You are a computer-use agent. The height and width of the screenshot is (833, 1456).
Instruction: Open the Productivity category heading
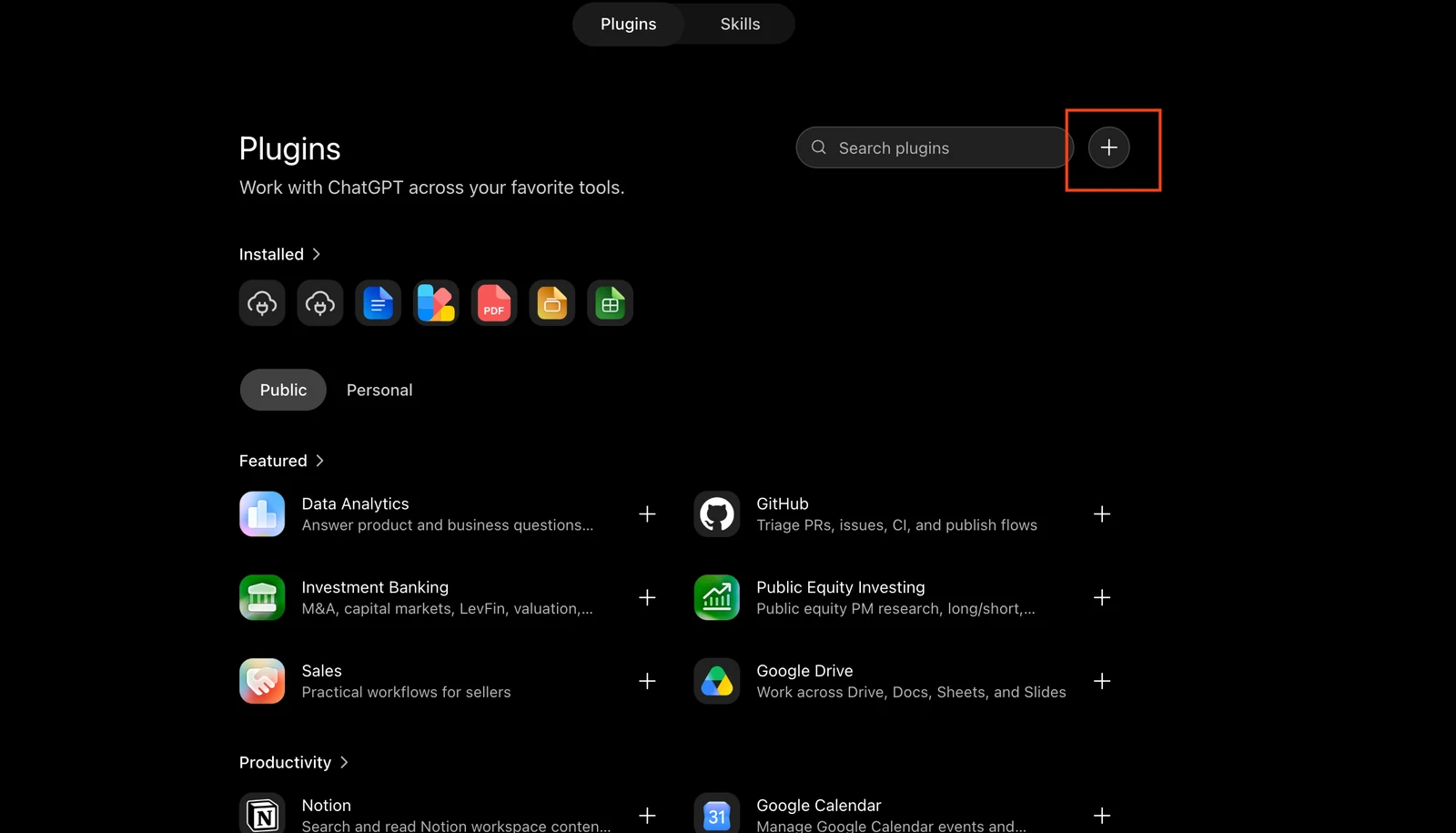tap(285, 763)
